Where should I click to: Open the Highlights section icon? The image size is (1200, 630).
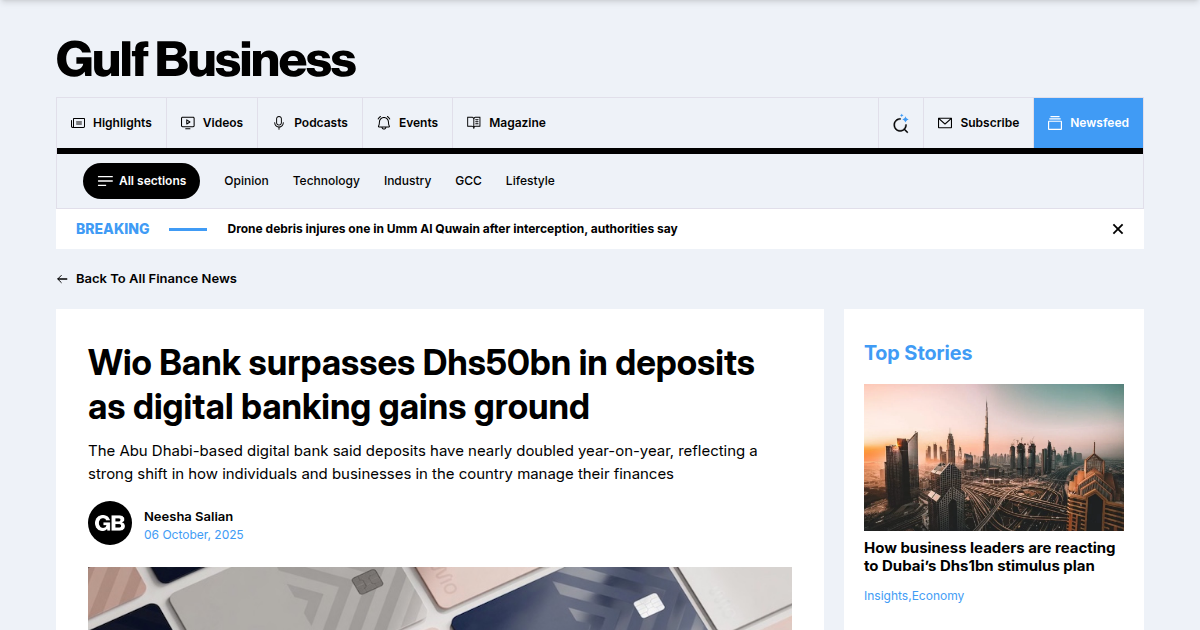(x=77, y=122)
